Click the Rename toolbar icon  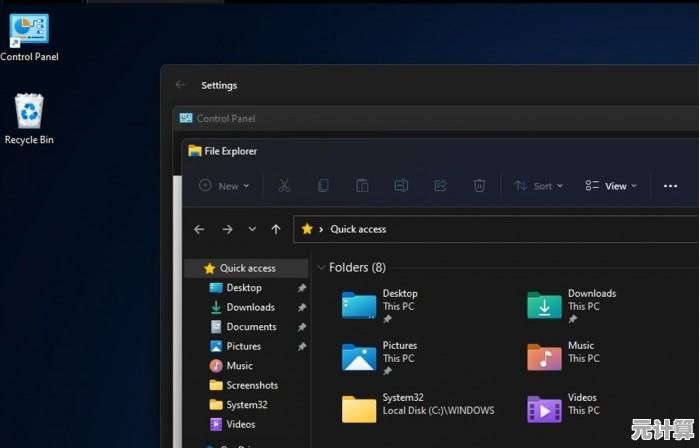click(x=401, y=186)
